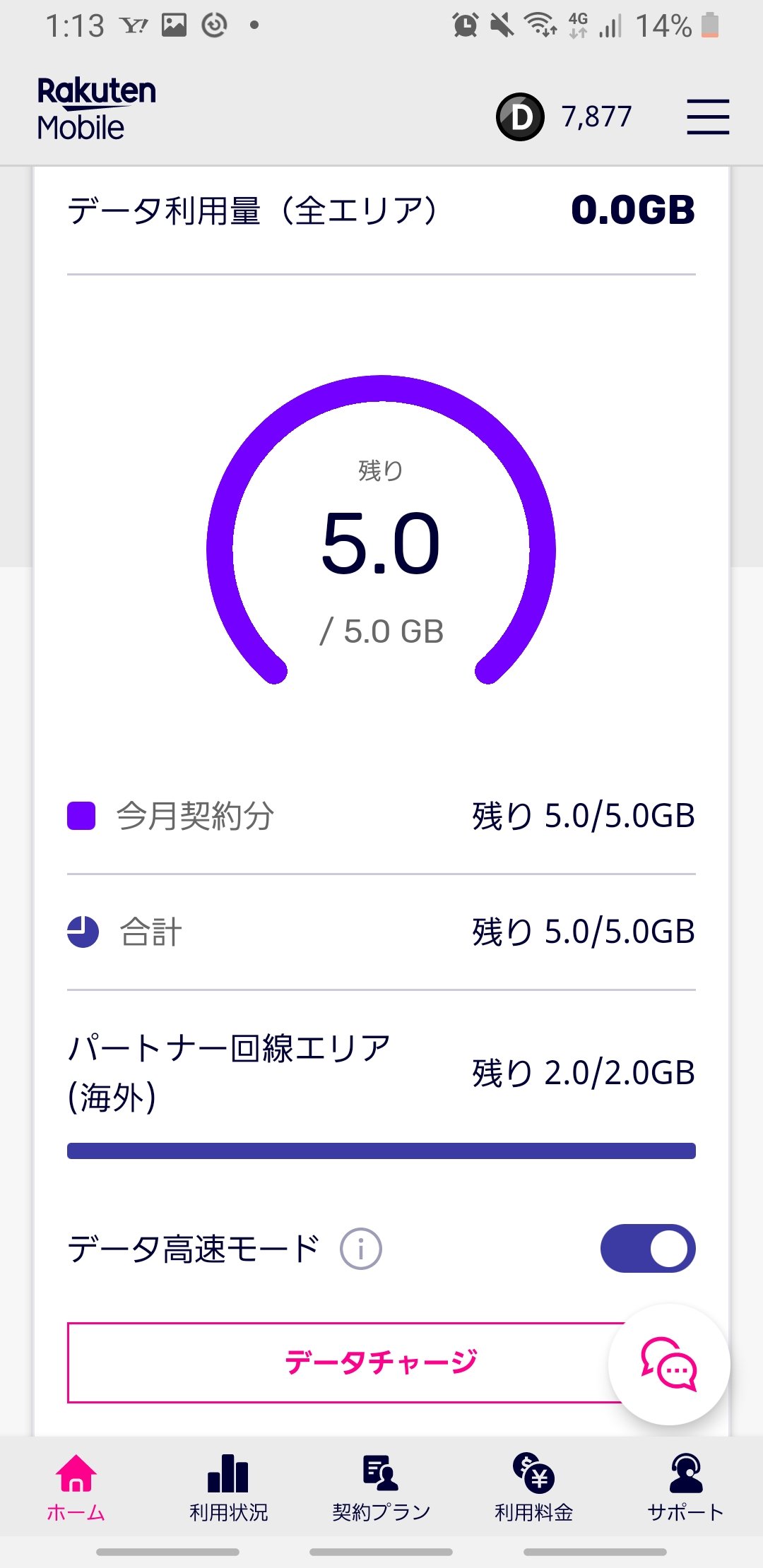763x1568 pixels.
Task: Tap the alarm icon in status bar
Action: (465, 25)
